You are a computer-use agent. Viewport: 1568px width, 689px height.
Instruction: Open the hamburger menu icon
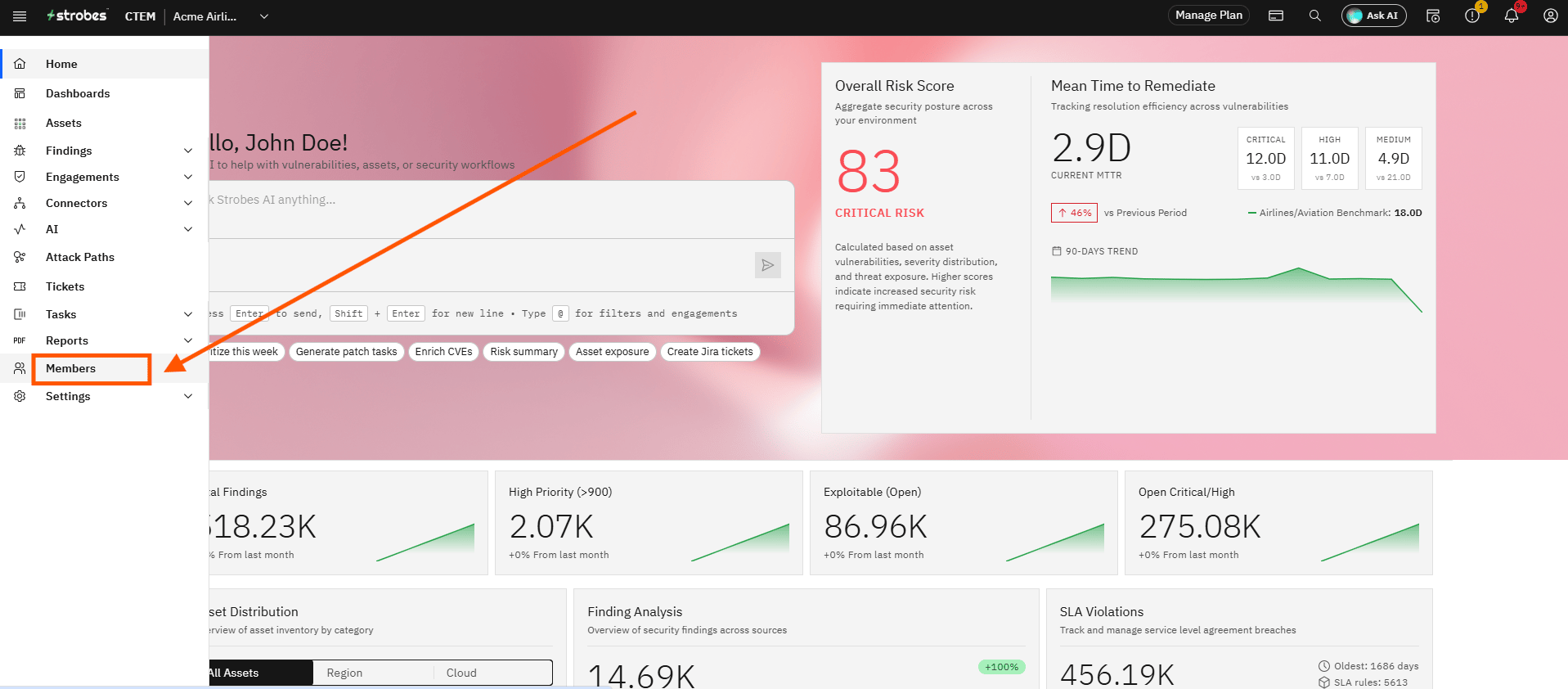(x=20, y=16)
